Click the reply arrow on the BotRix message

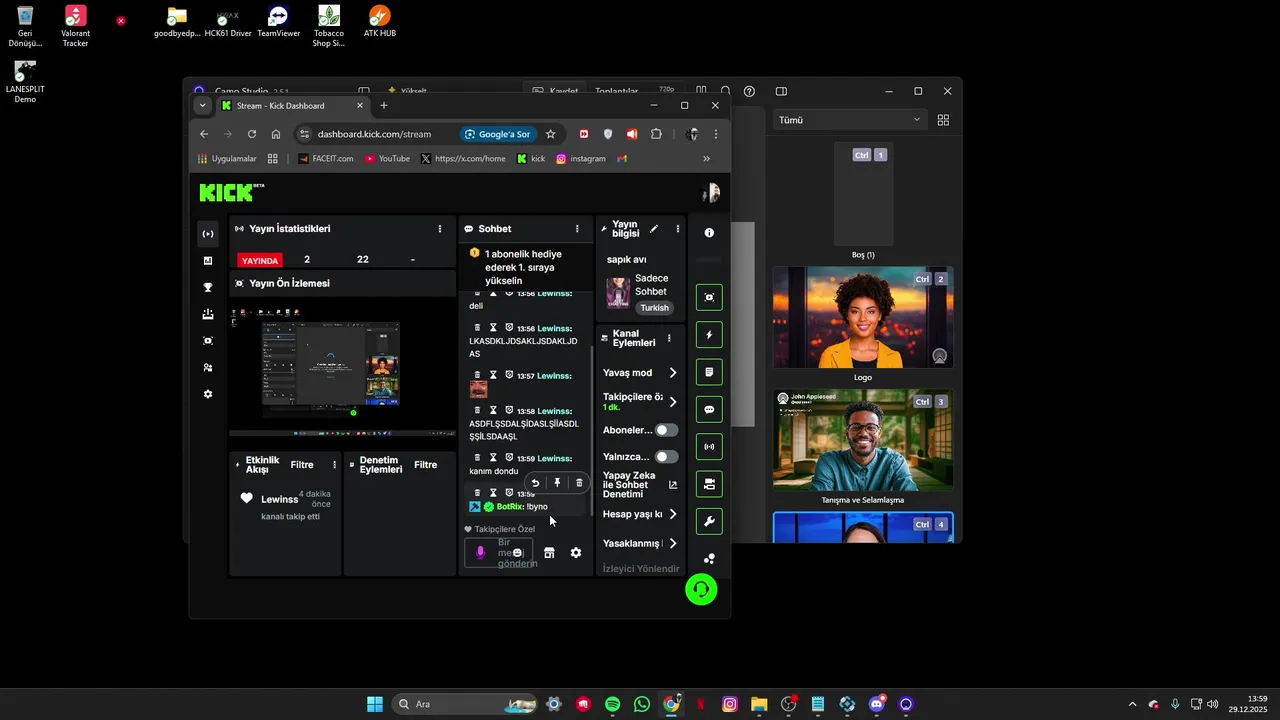(x=535, y=483)
